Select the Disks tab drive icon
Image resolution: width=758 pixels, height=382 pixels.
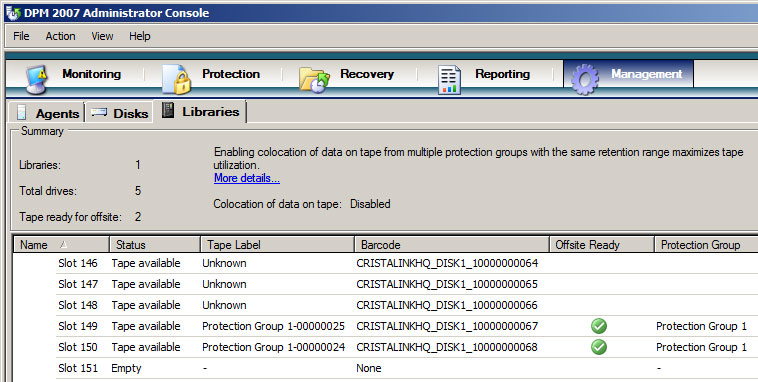click(99, 112)
